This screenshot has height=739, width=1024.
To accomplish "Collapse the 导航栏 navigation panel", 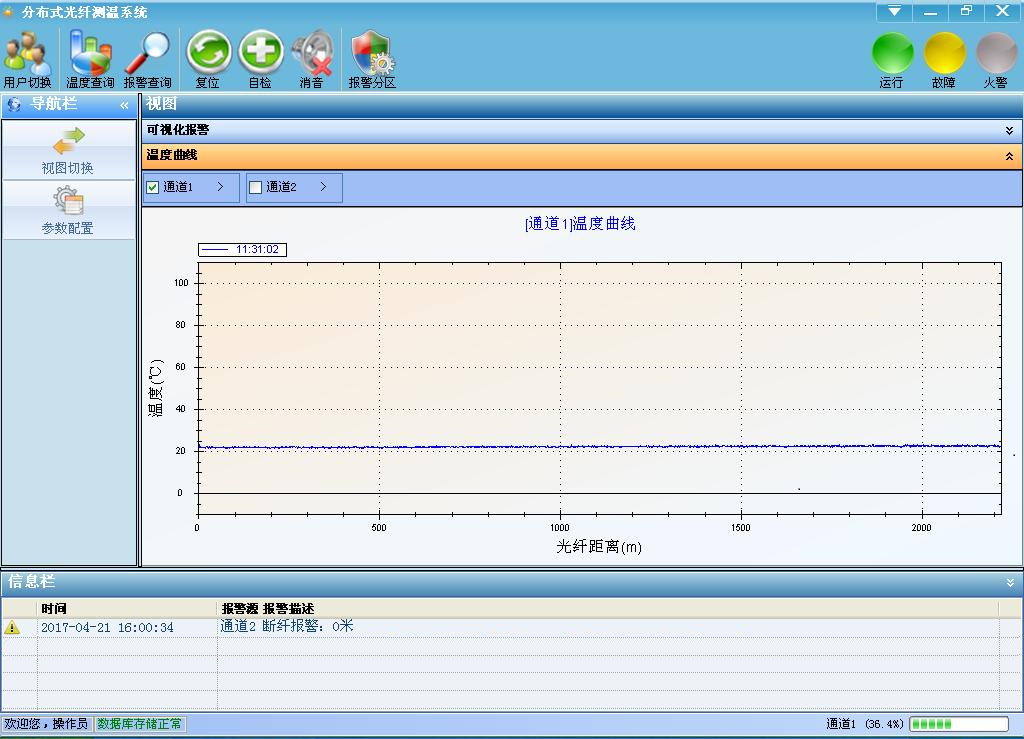I will (125, 105).
